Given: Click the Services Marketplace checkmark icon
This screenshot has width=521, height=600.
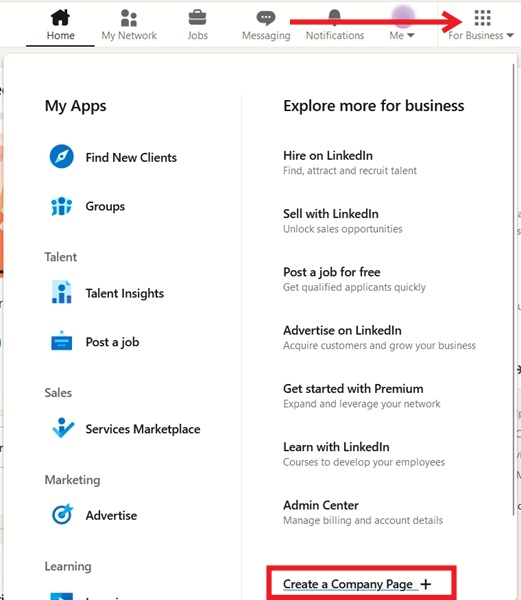Looking at the screenshot, I should tap(63, 428).
